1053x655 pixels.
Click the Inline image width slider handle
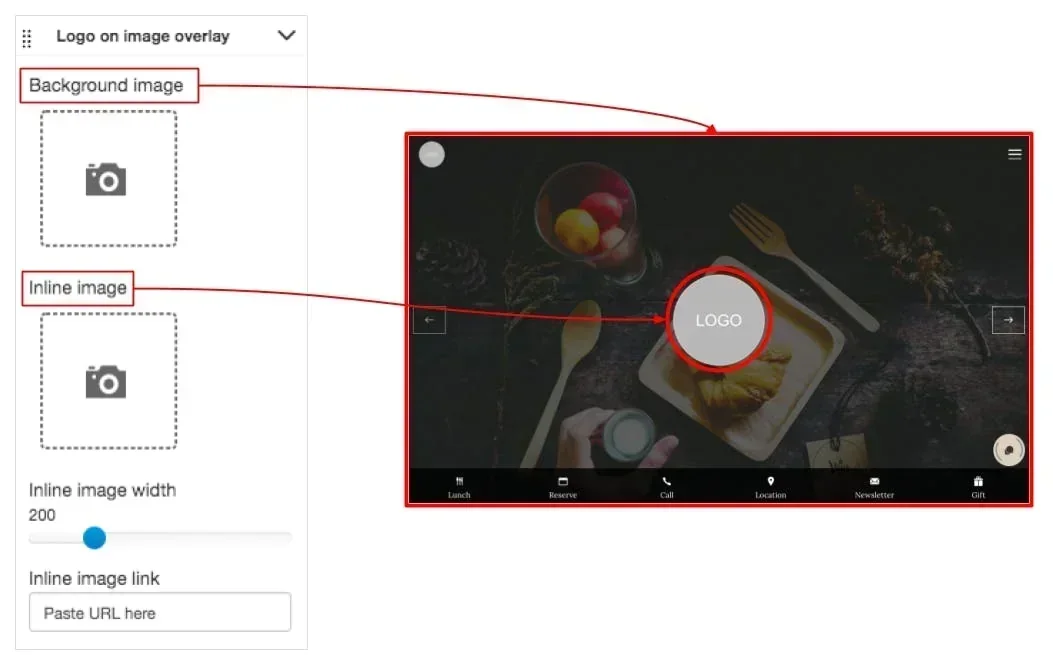click(95, 537)
